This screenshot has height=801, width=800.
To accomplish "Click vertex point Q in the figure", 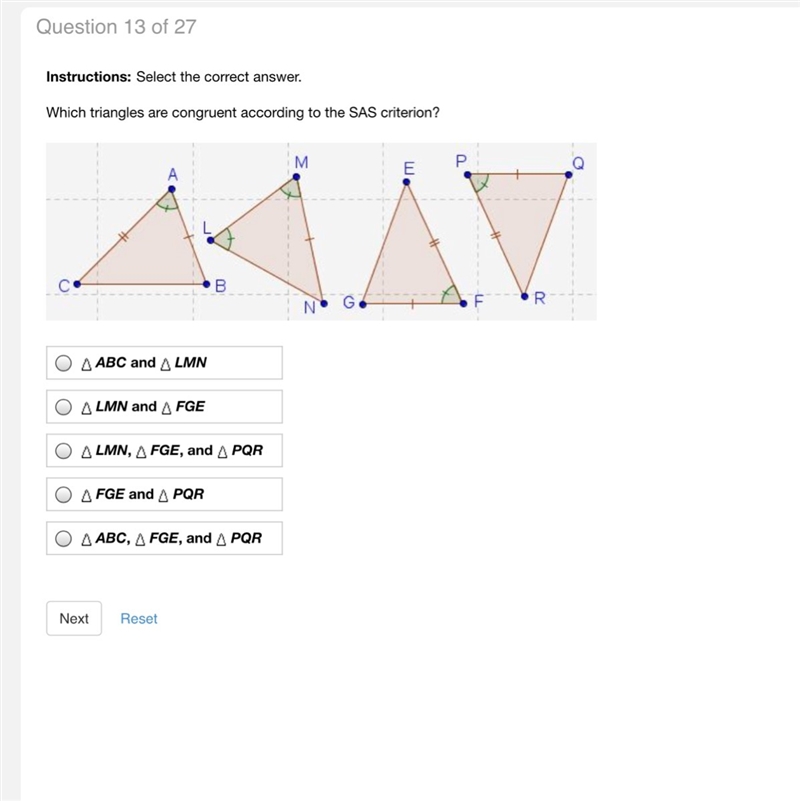I will coord(569,175).
